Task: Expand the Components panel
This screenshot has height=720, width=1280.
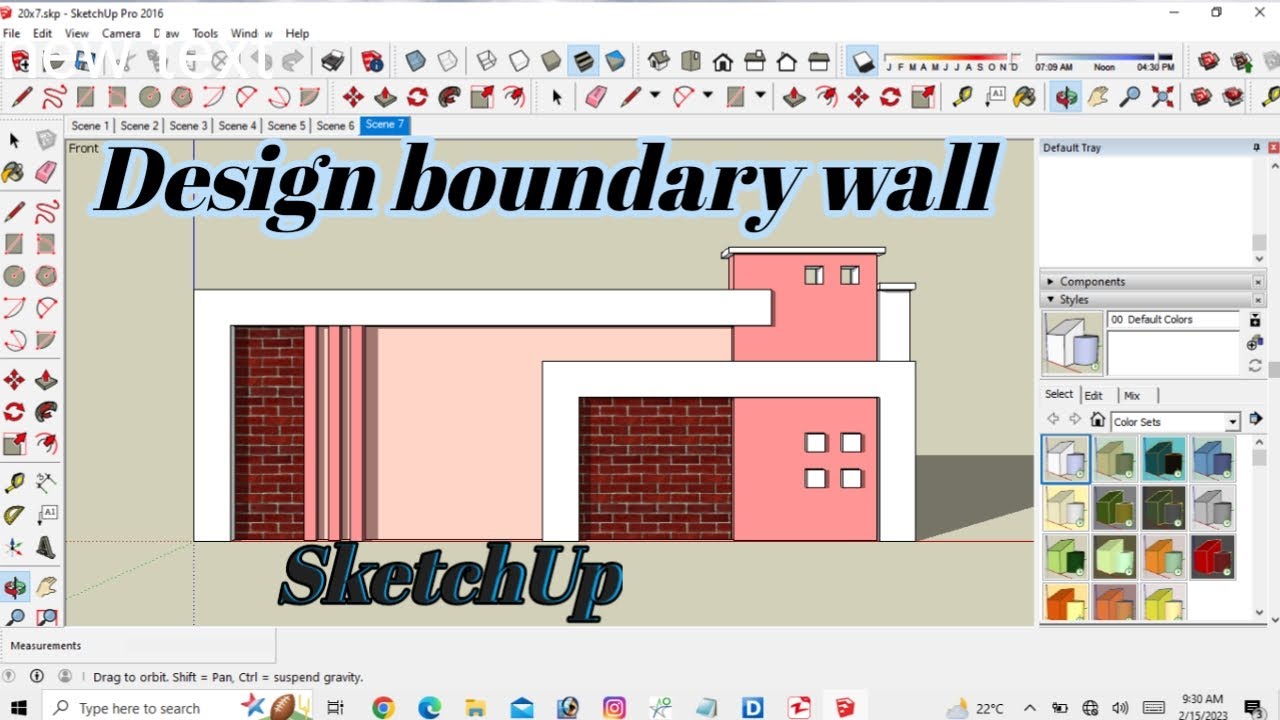Action: (1049, 282)
